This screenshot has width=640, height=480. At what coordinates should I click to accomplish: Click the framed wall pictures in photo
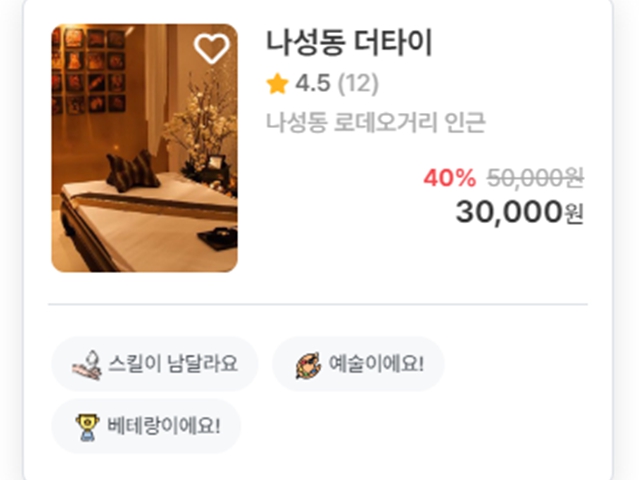[x=89, y=69]
